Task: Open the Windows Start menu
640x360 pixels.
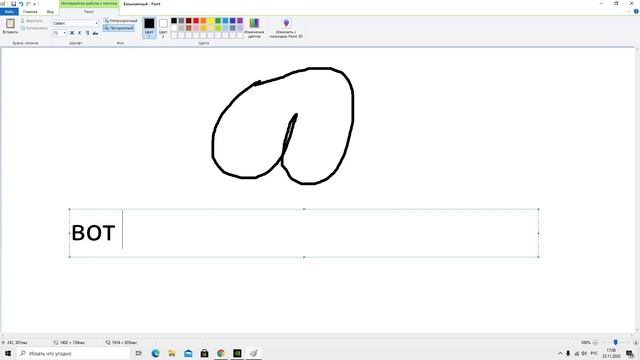Action: tap(8, 353)
